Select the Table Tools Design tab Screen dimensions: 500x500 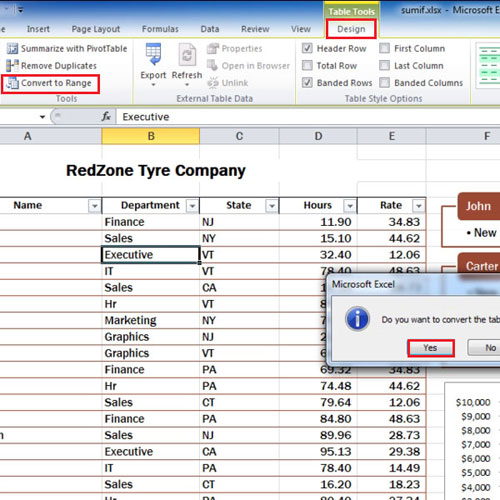point(351,29)
